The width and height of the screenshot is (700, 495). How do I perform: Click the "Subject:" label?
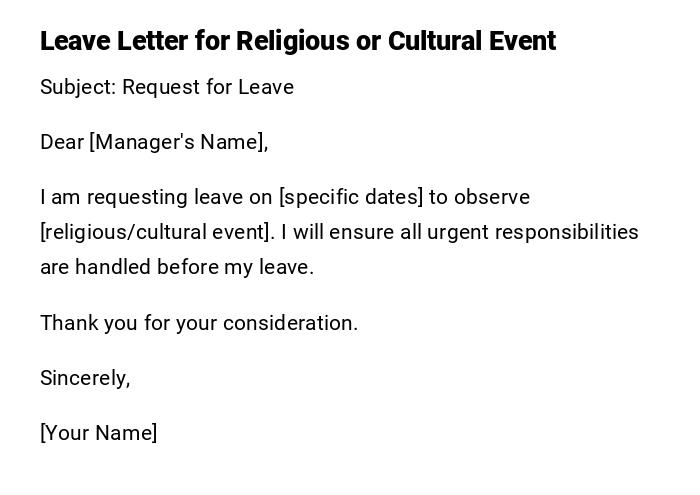pos(77,87)
